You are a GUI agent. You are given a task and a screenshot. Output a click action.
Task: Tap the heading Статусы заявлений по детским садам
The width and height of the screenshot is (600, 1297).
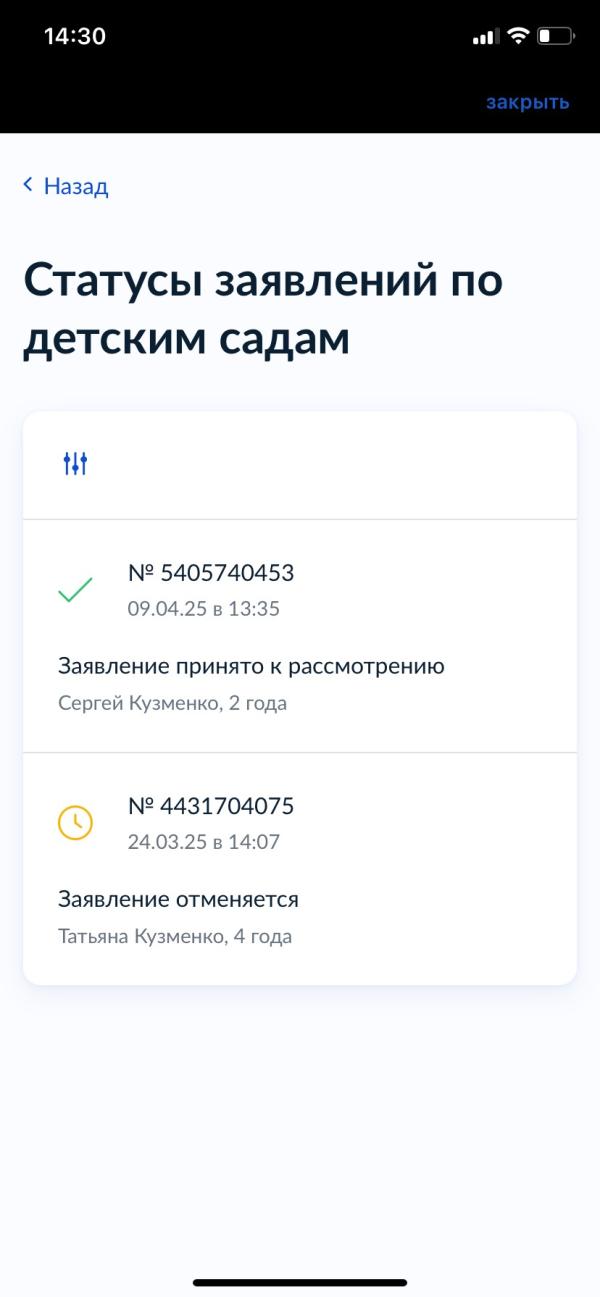tap(263, 309)
